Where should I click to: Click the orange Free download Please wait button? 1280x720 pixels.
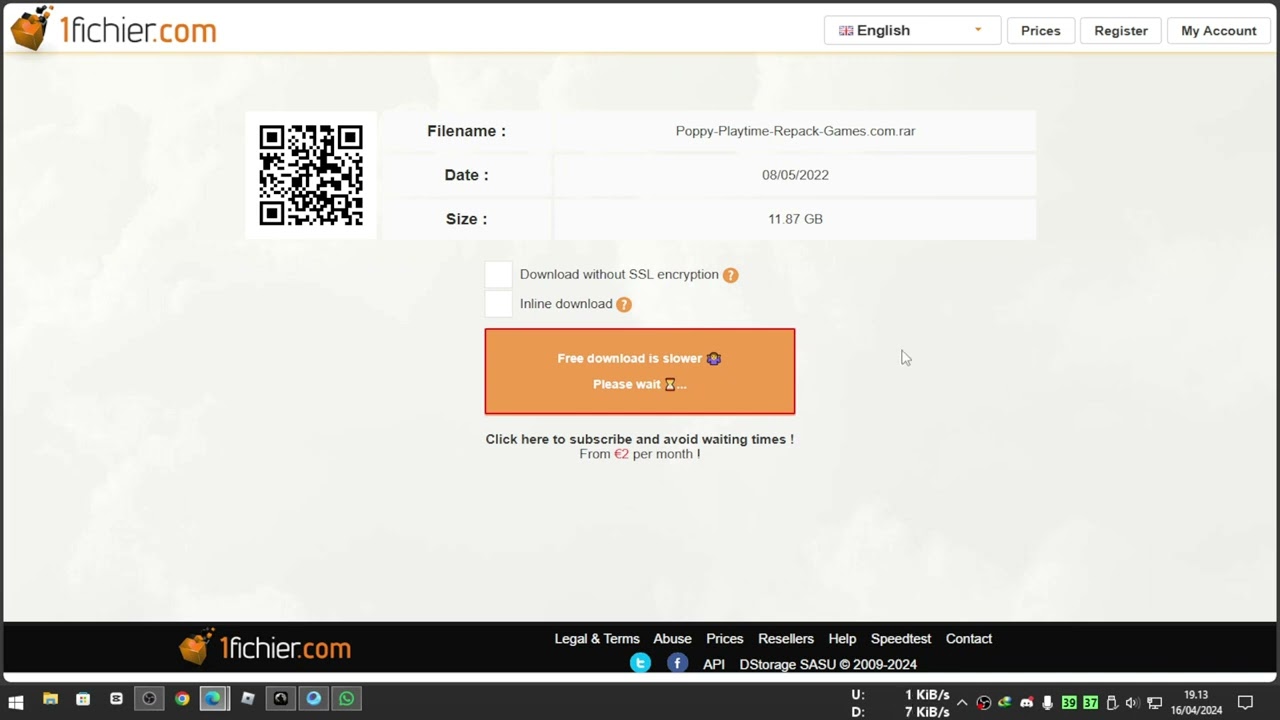coord(640,371)
